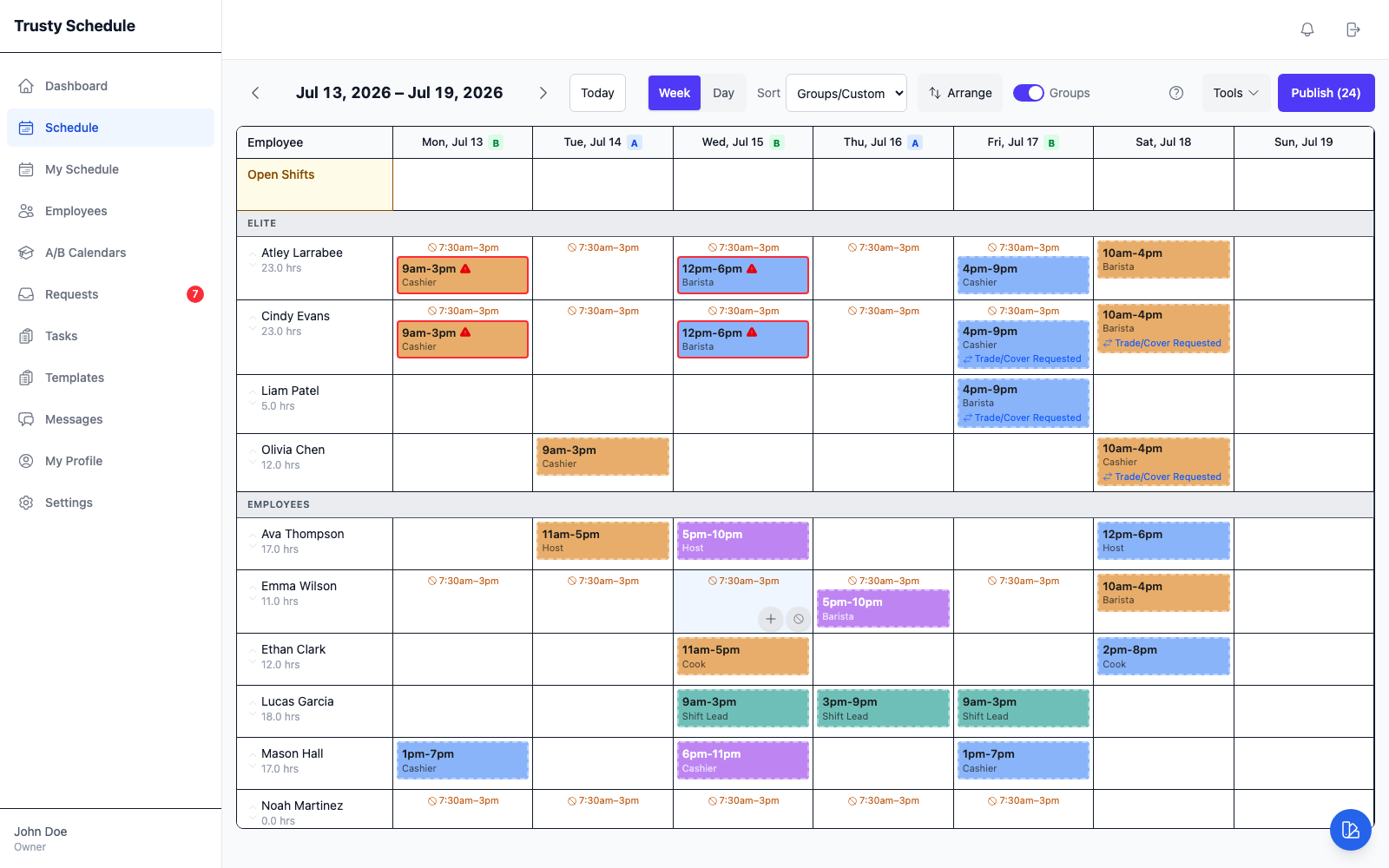
Task: Open Mason Hall's 6pm-11pm Cashier shift
Action: tap(743, 760)
